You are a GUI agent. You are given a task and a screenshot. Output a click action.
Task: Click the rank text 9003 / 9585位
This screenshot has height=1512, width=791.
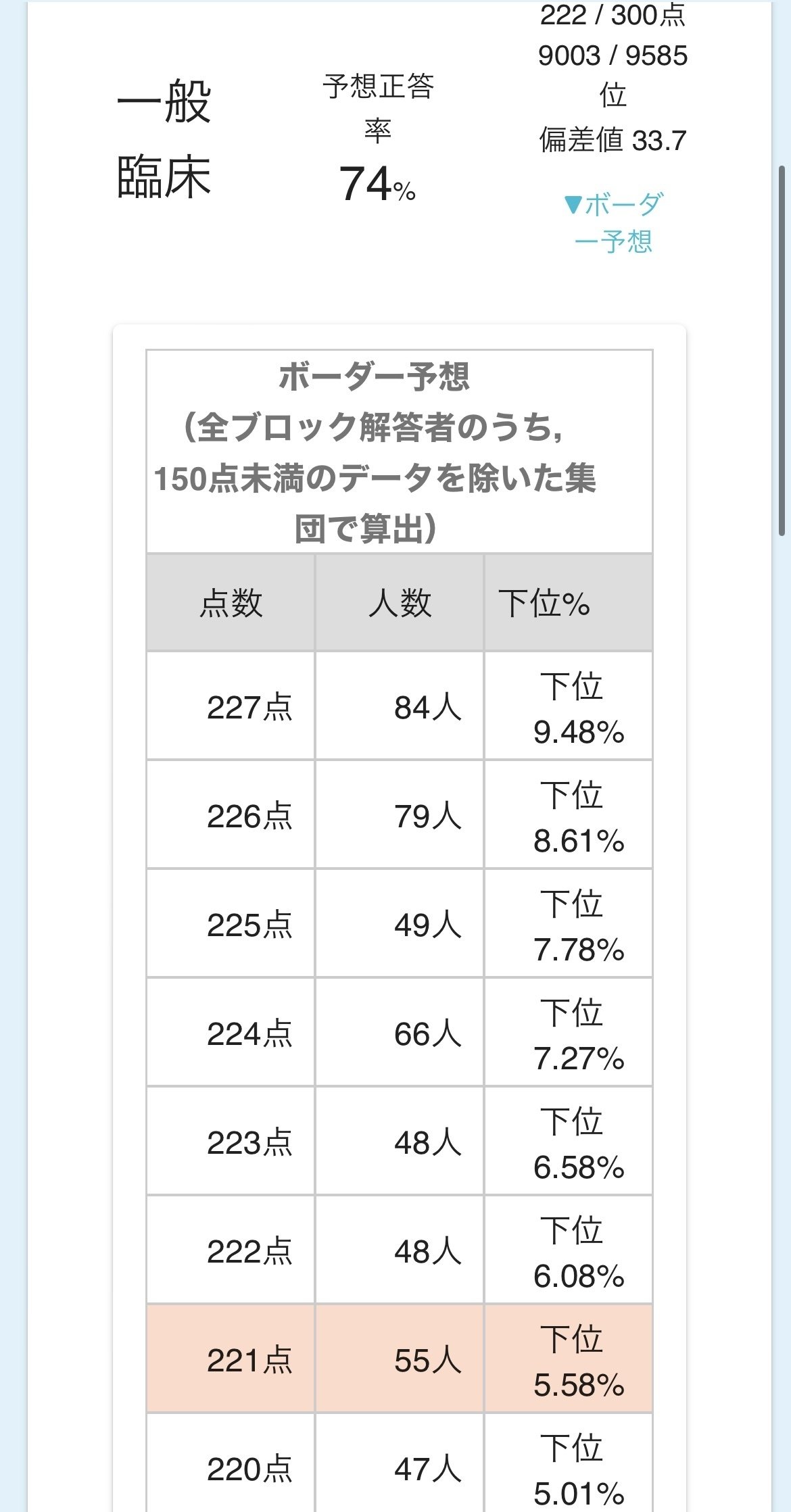[615, 73]
